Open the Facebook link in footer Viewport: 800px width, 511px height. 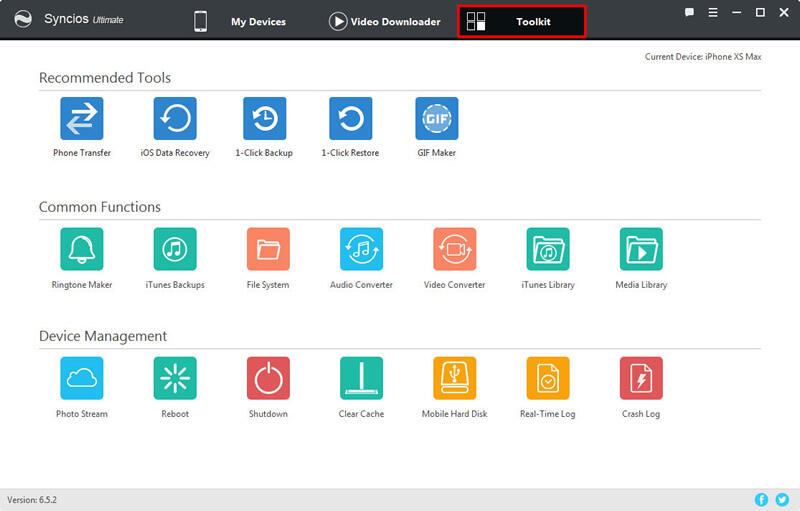(761, 499)
